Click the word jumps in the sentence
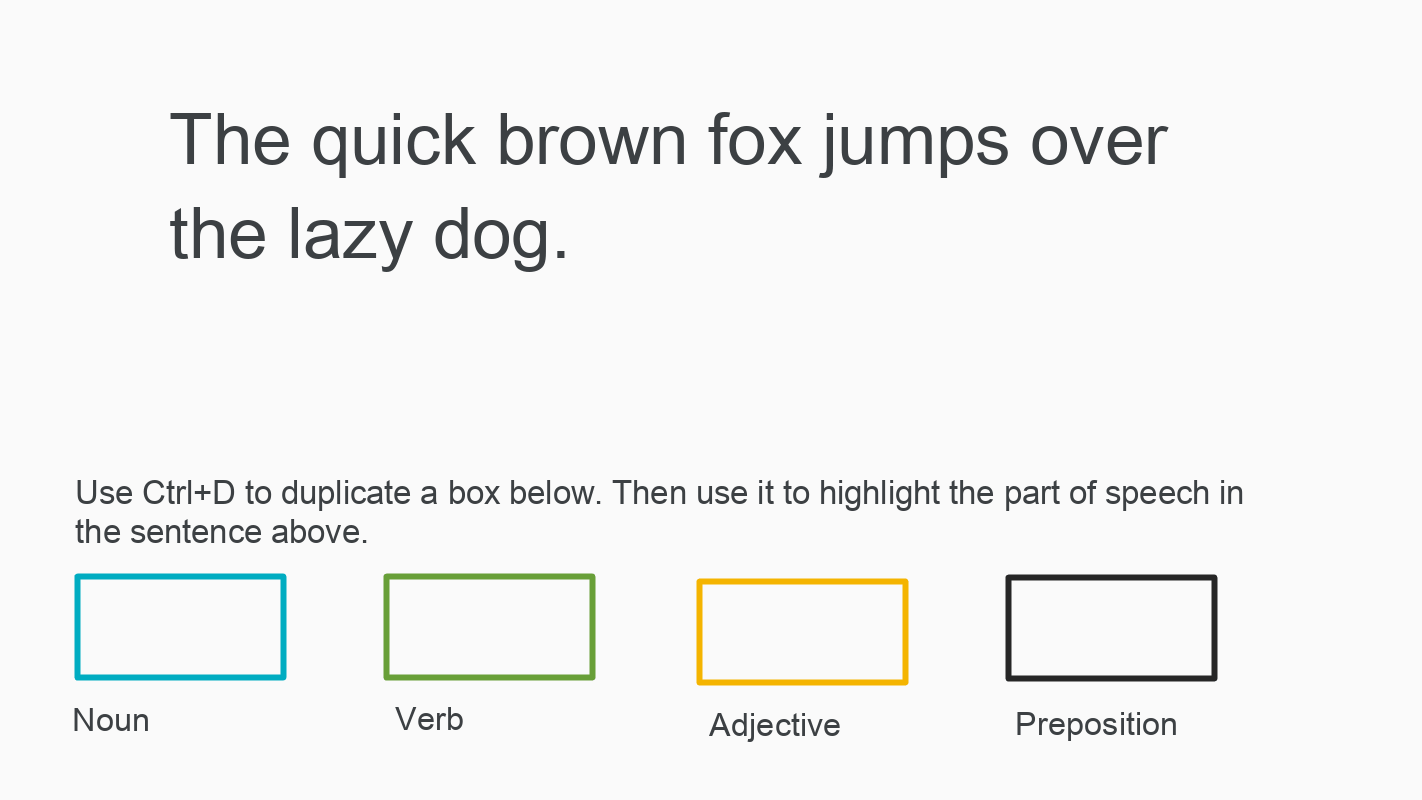This screenshot has width=1422, height=800. 915,144
